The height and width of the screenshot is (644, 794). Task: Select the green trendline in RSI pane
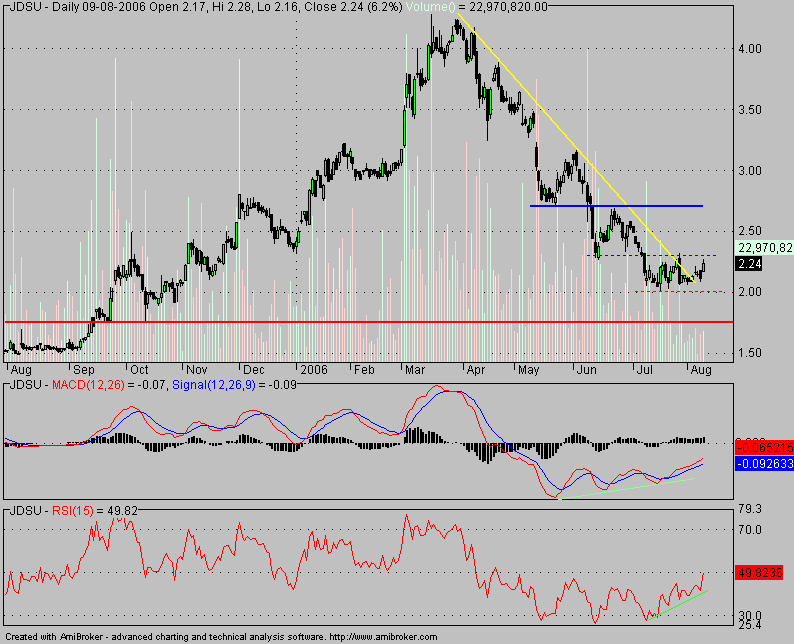(x=678, y=605)
